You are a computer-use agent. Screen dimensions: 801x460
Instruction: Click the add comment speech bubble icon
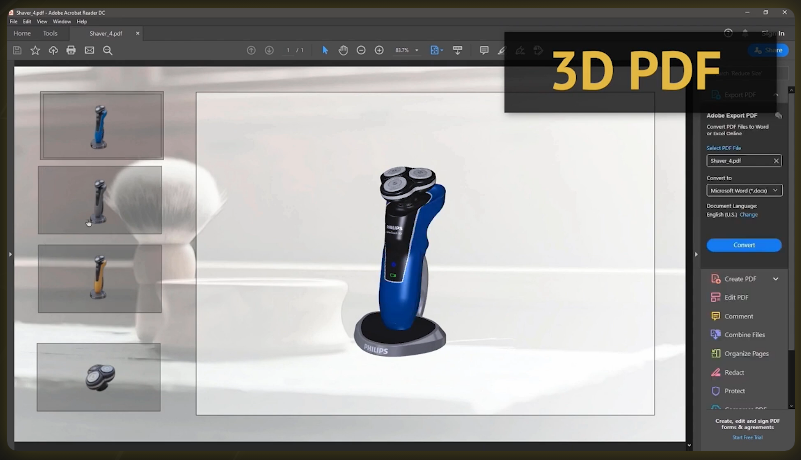click(x=484, y=50)
